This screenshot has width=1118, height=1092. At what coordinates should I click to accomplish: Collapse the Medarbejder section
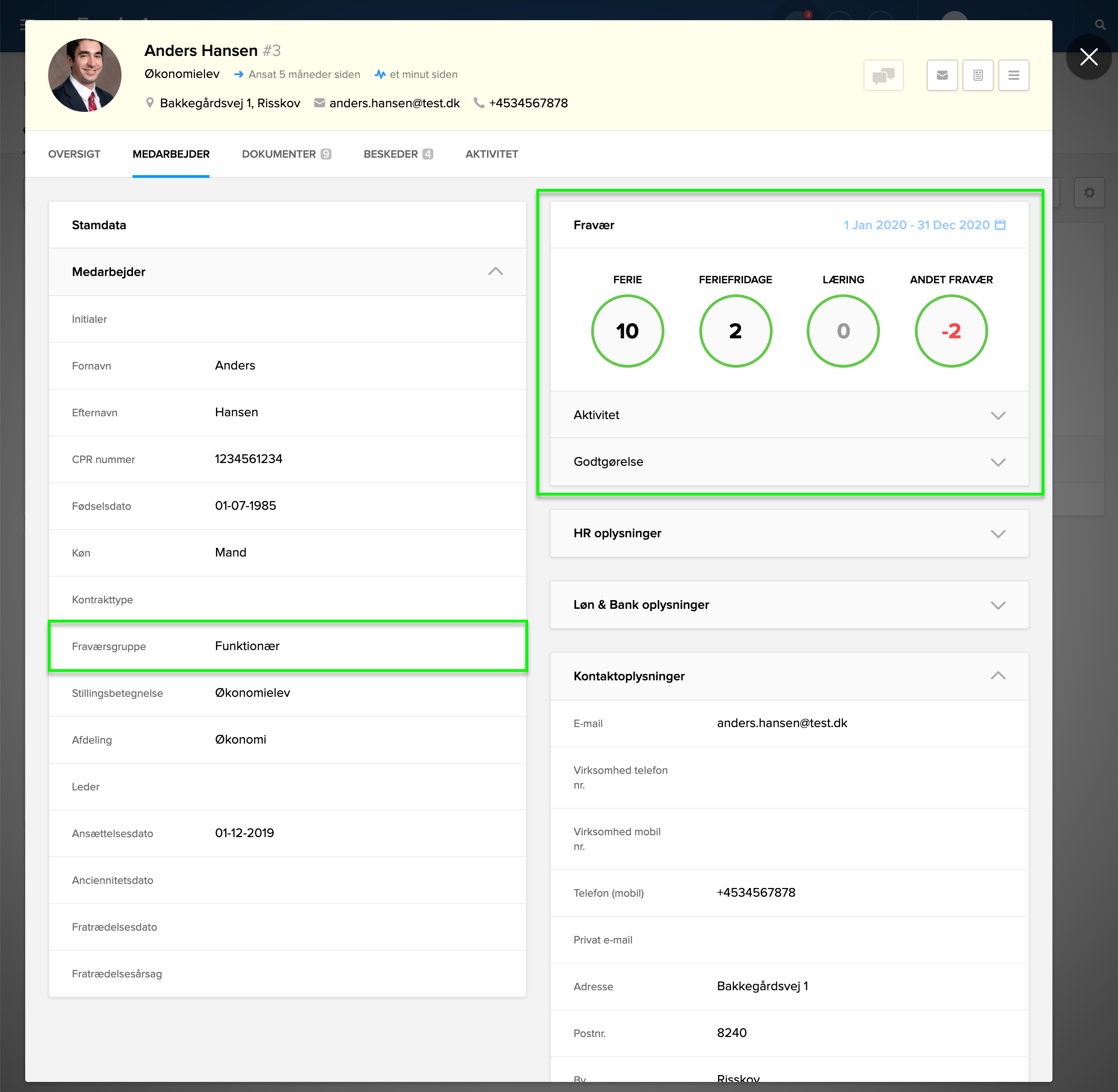[495, 272]
